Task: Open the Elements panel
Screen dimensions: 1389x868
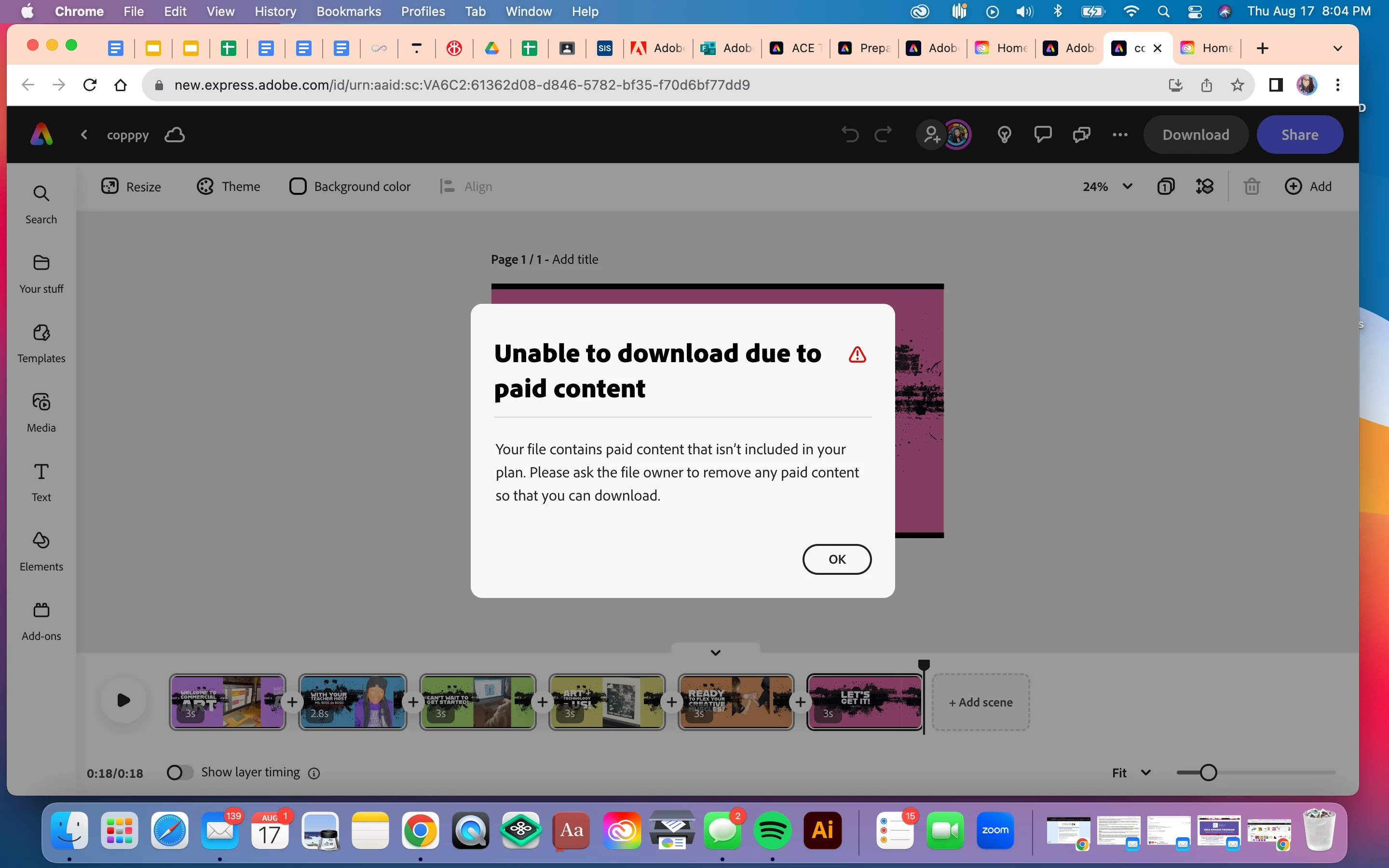Action: click(41, 552)
